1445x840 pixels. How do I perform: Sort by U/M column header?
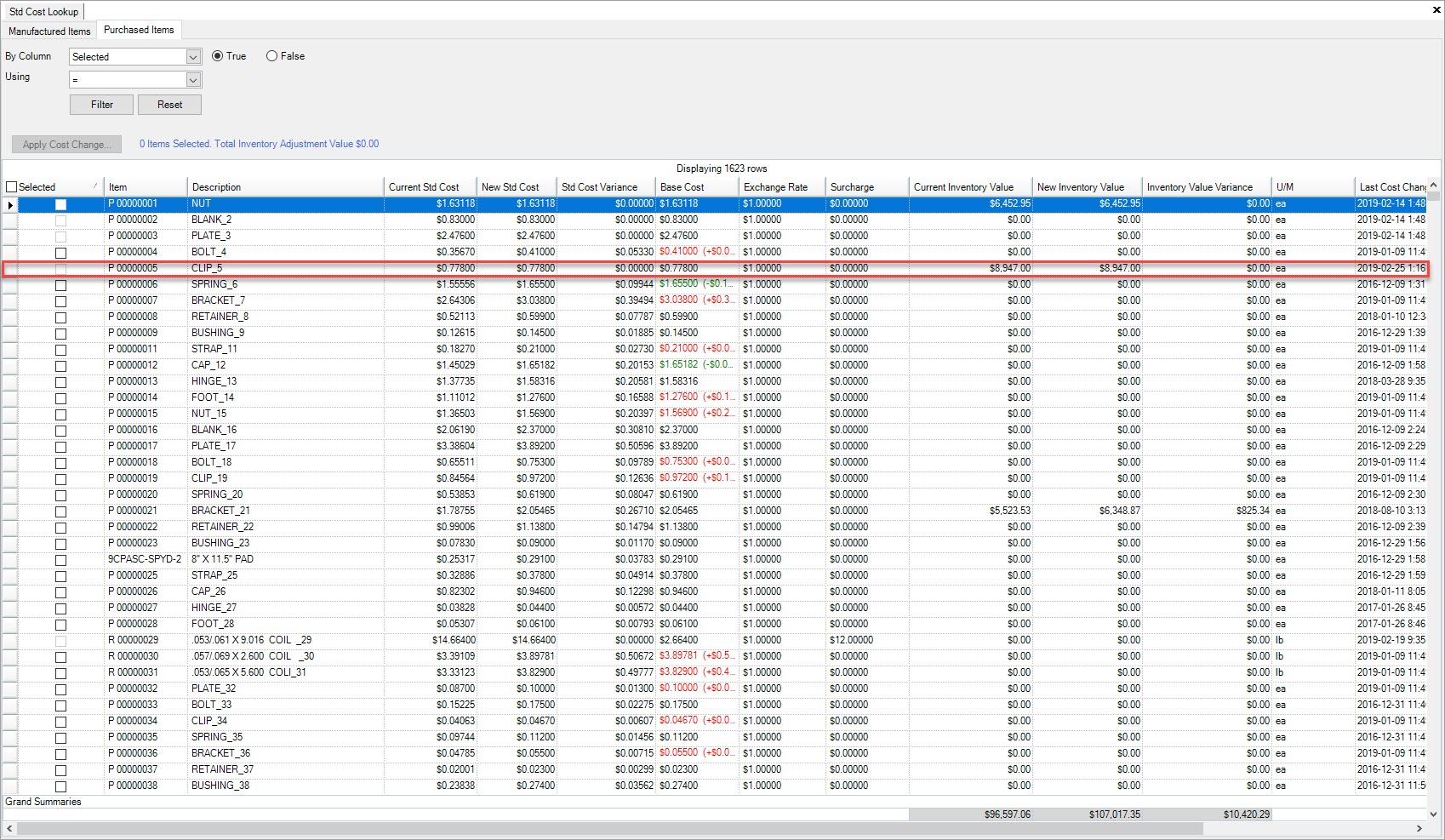[x=1313, y=187]
